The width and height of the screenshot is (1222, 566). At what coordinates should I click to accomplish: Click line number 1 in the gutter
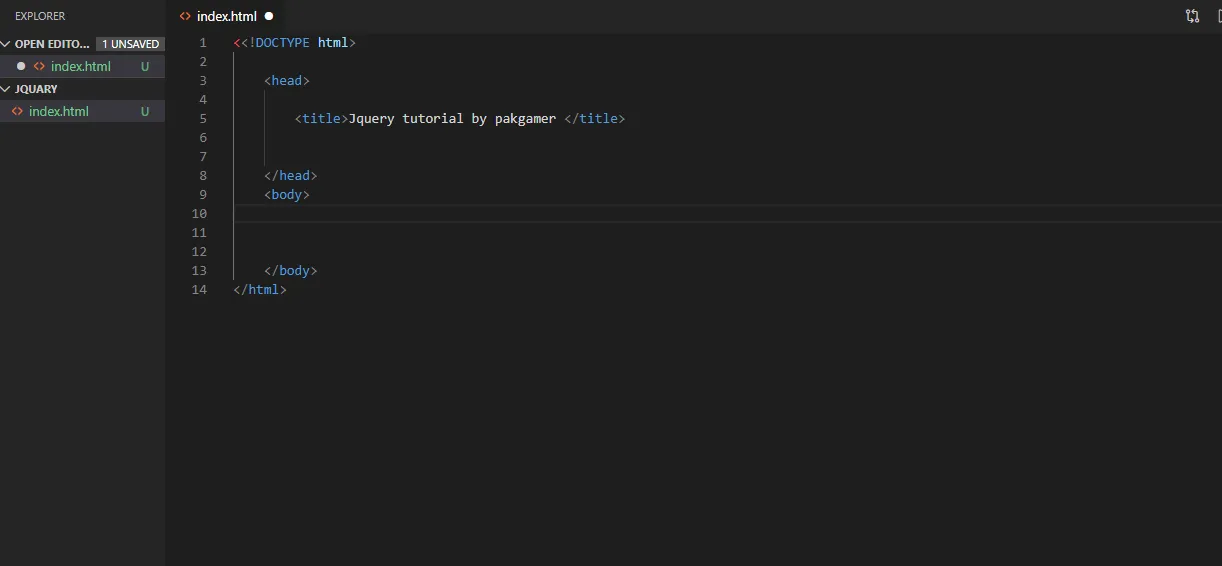pyautogui.click(x=203, y=42)
